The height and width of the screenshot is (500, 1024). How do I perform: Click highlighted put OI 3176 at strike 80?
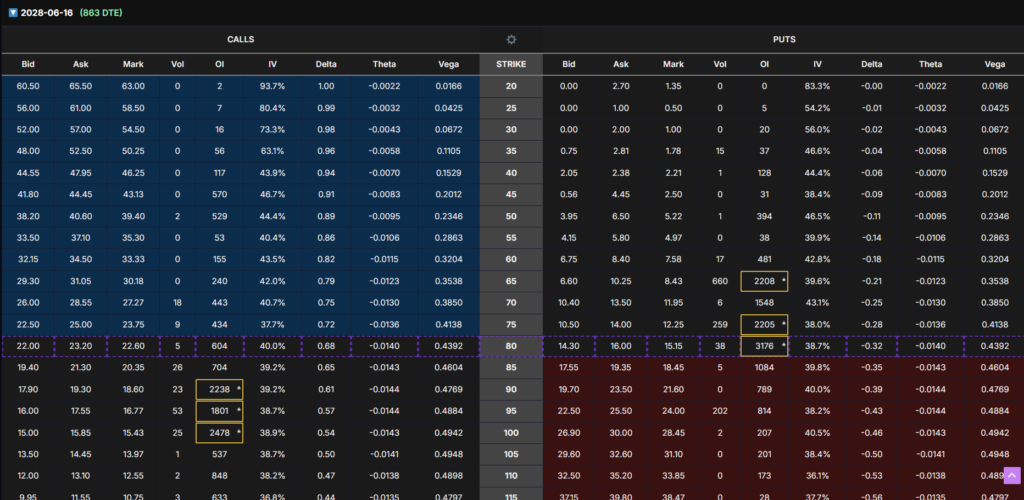pyautogui.click(x=764, y=346)
